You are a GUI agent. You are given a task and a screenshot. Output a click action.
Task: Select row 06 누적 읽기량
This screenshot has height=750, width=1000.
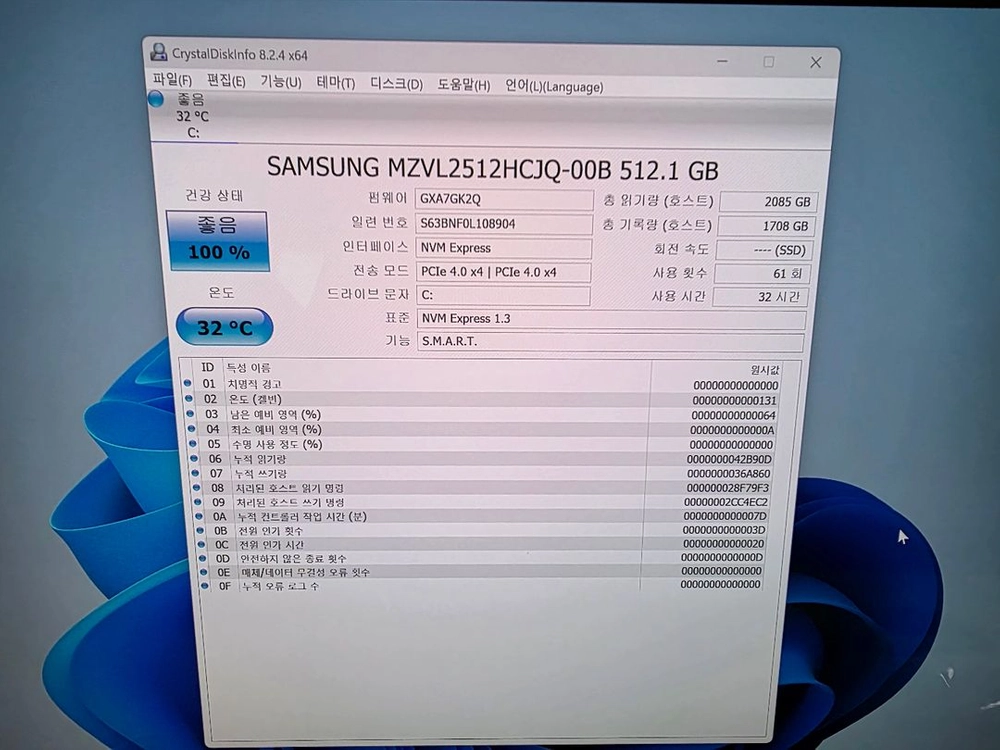click(x=483, y=459)
